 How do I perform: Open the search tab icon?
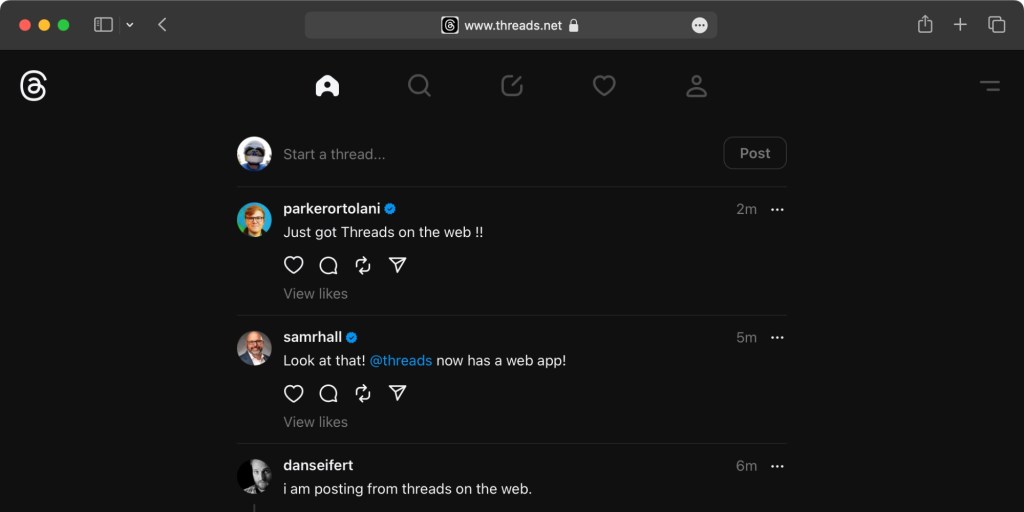tap(419, 87)
